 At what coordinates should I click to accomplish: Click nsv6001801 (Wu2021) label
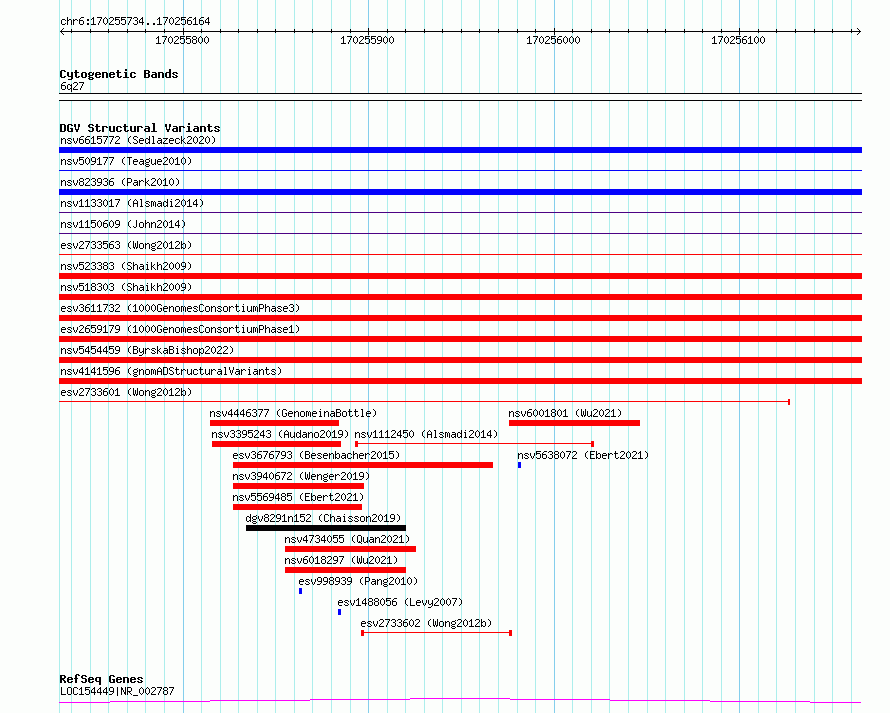565,413
